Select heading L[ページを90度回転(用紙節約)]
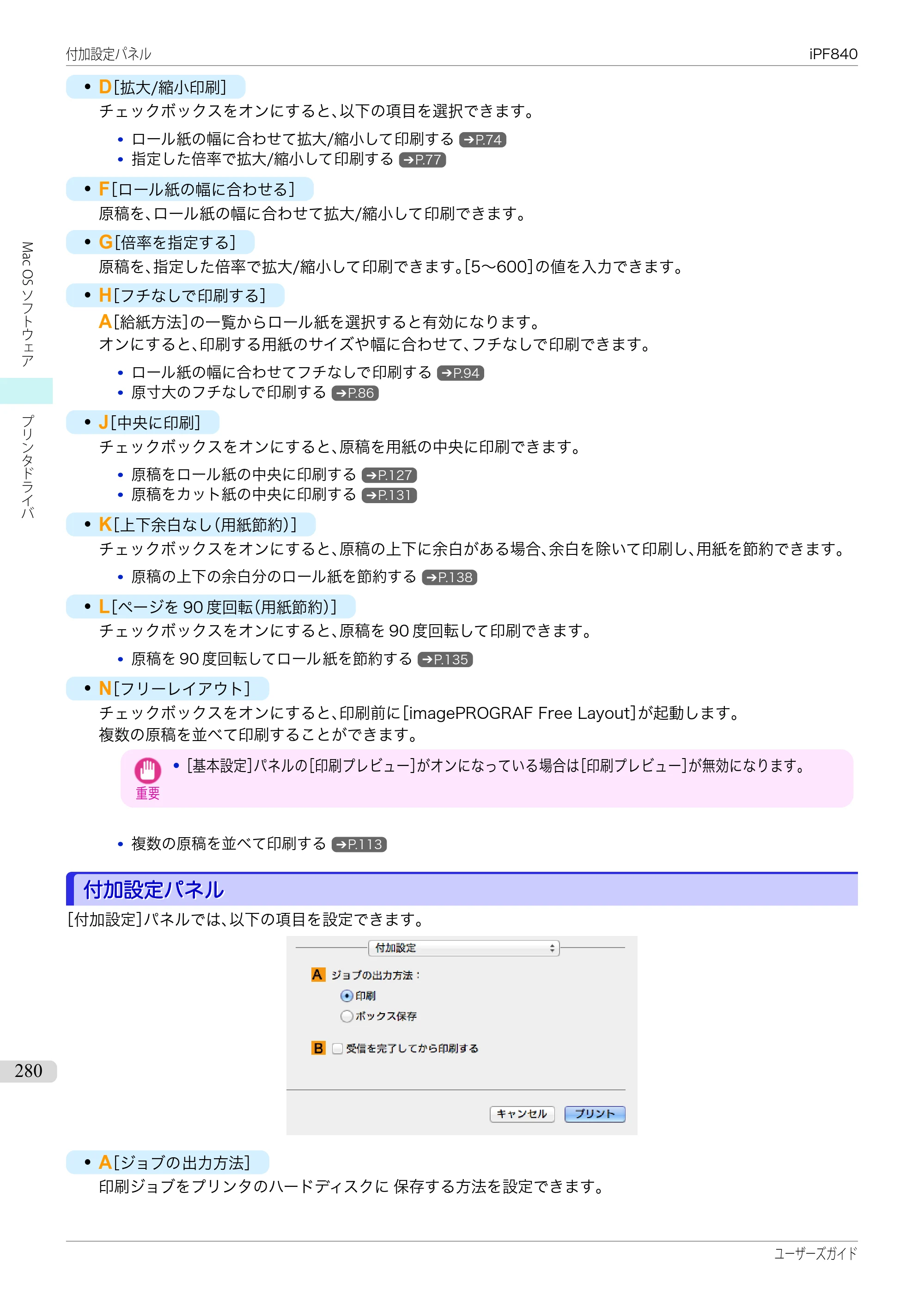924x1307 pixels. 211,607
